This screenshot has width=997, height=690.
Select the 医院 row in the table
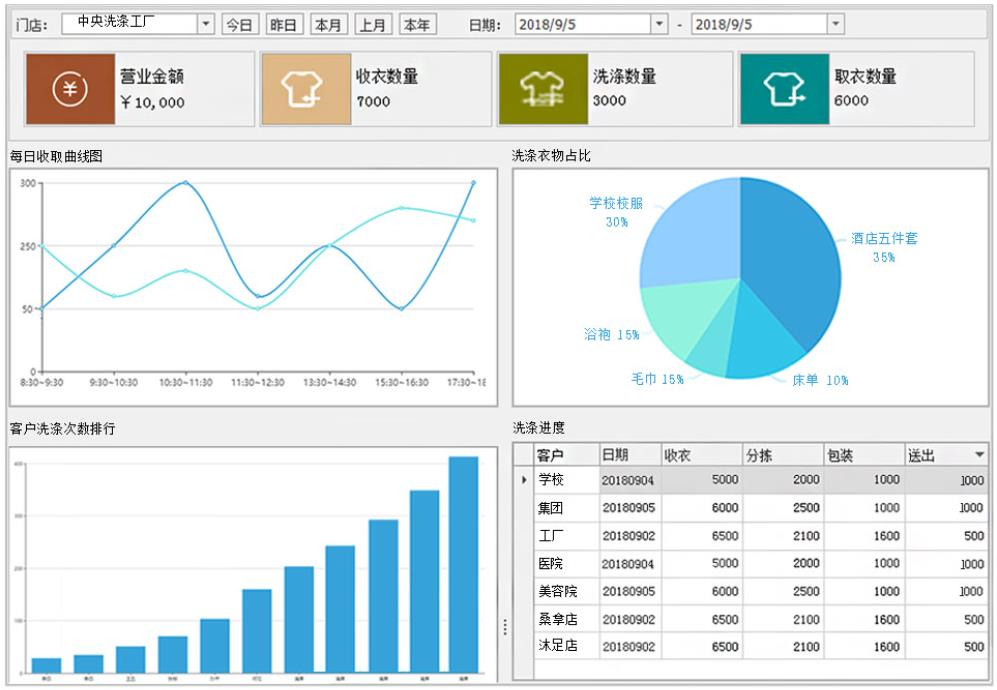(564, 563)
